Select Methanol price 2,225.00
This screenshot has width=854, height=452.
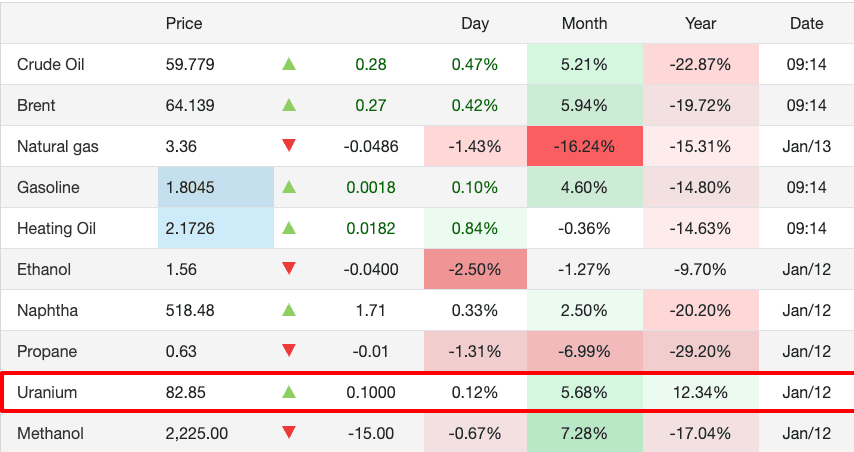(197, 433)
